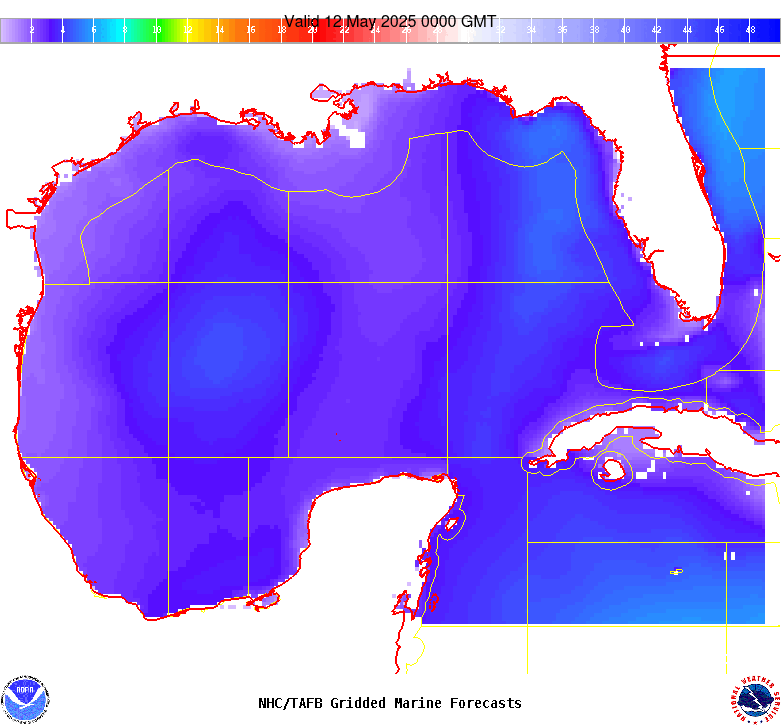Image resolution: width=781 pixels, height=725 pixels.
Task: Pick the 16 label on the color scale
Action: (x=251, y=30)
